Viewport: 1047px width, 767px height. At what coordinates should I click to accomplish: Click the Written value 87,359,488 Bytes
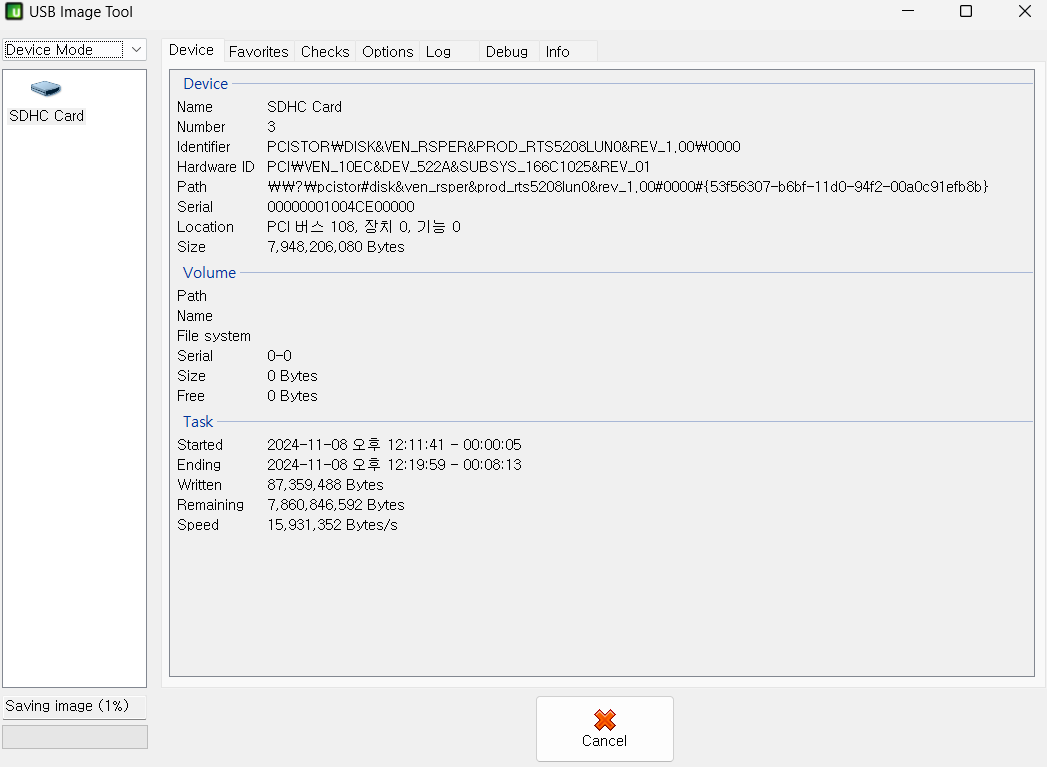[325, 485]
